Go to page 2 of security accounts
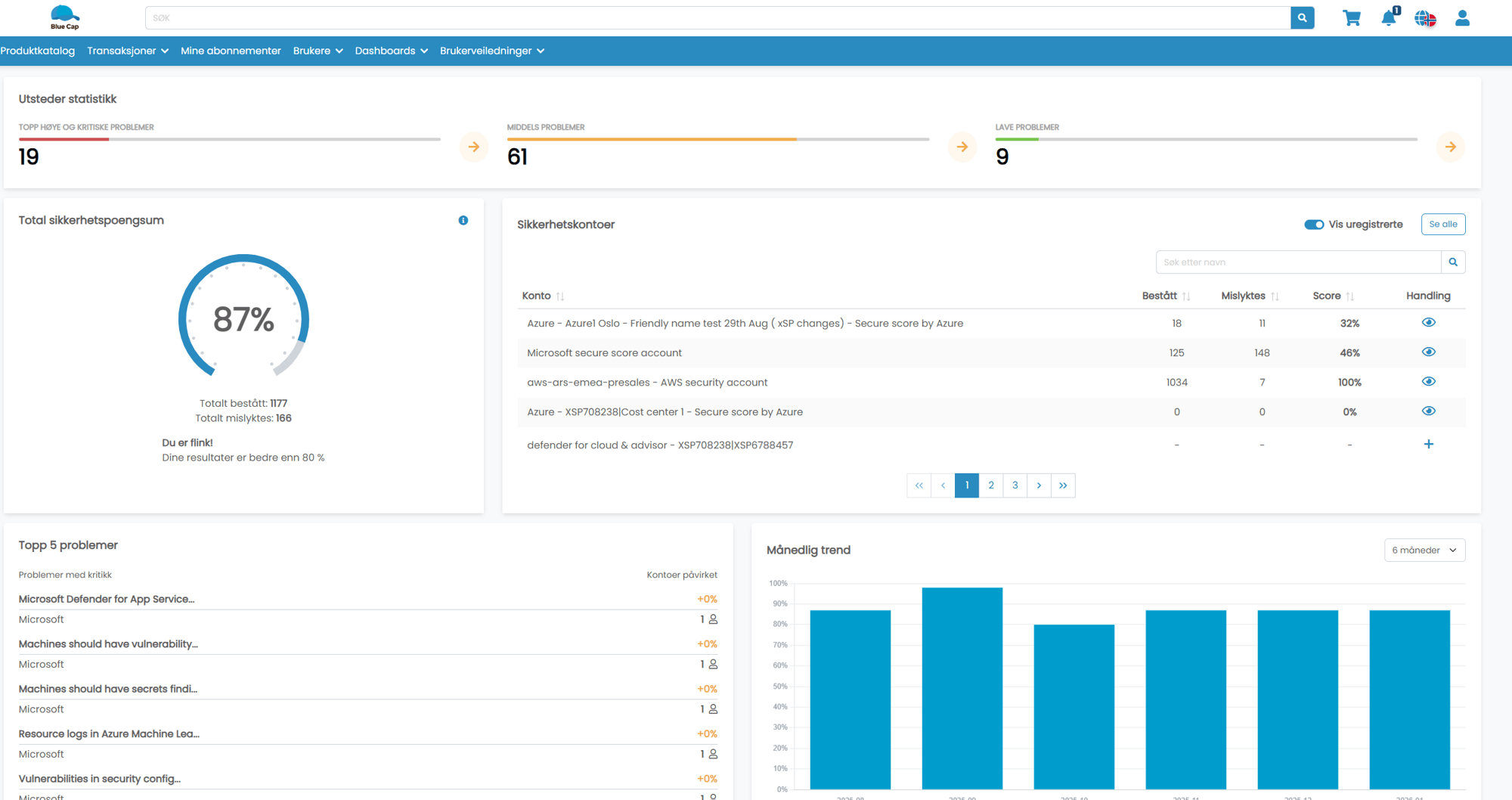Screen dimensions: 1512x800 [990, 485]
